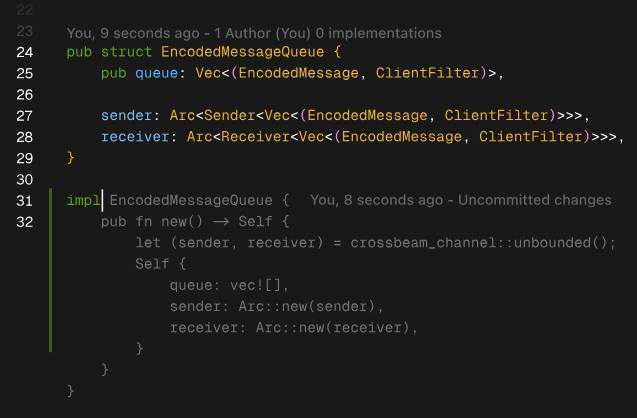Select line number 27 in the gutter

26,116
